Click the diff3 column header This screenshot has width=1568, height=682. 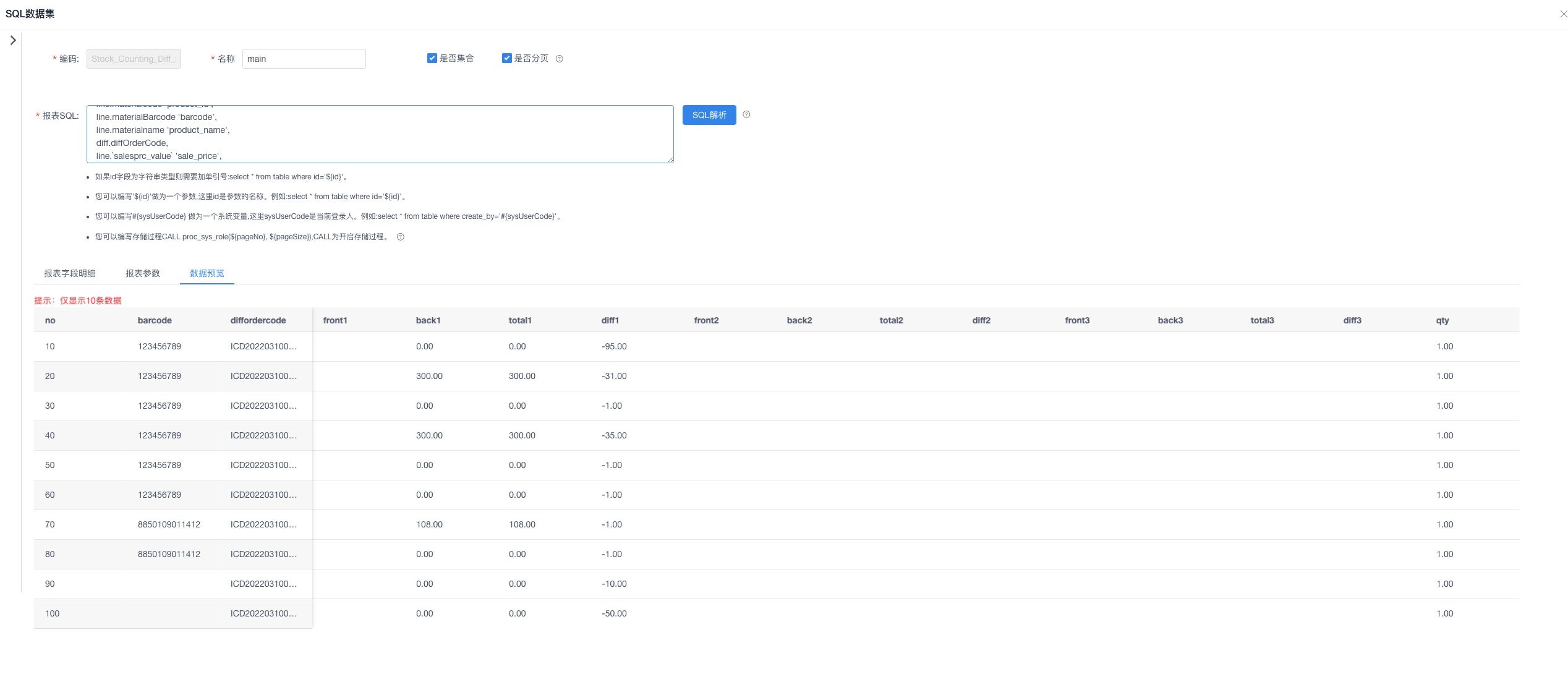[x=1352, y=320]
